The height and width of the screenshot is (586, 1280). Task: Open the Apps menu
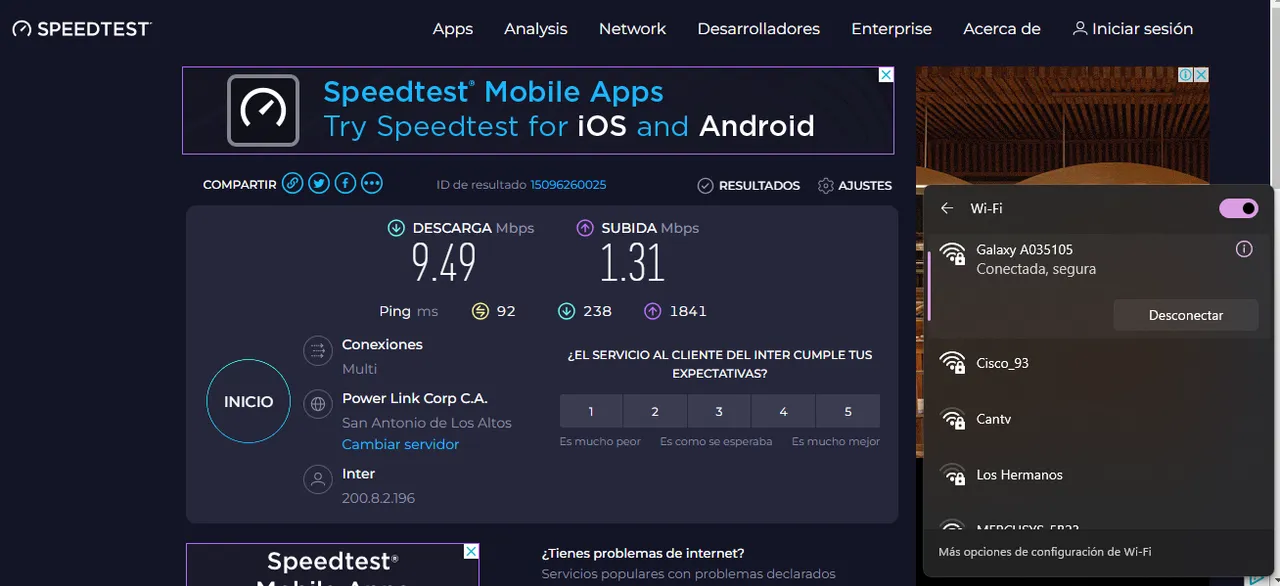pos(453,29)
